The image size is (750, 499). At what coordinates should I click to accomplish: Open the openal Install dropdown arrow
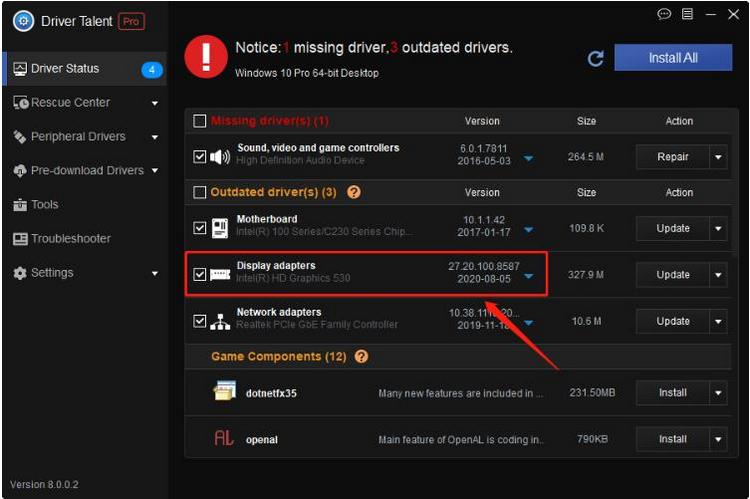pyautogui.click(x=718, y=439)
